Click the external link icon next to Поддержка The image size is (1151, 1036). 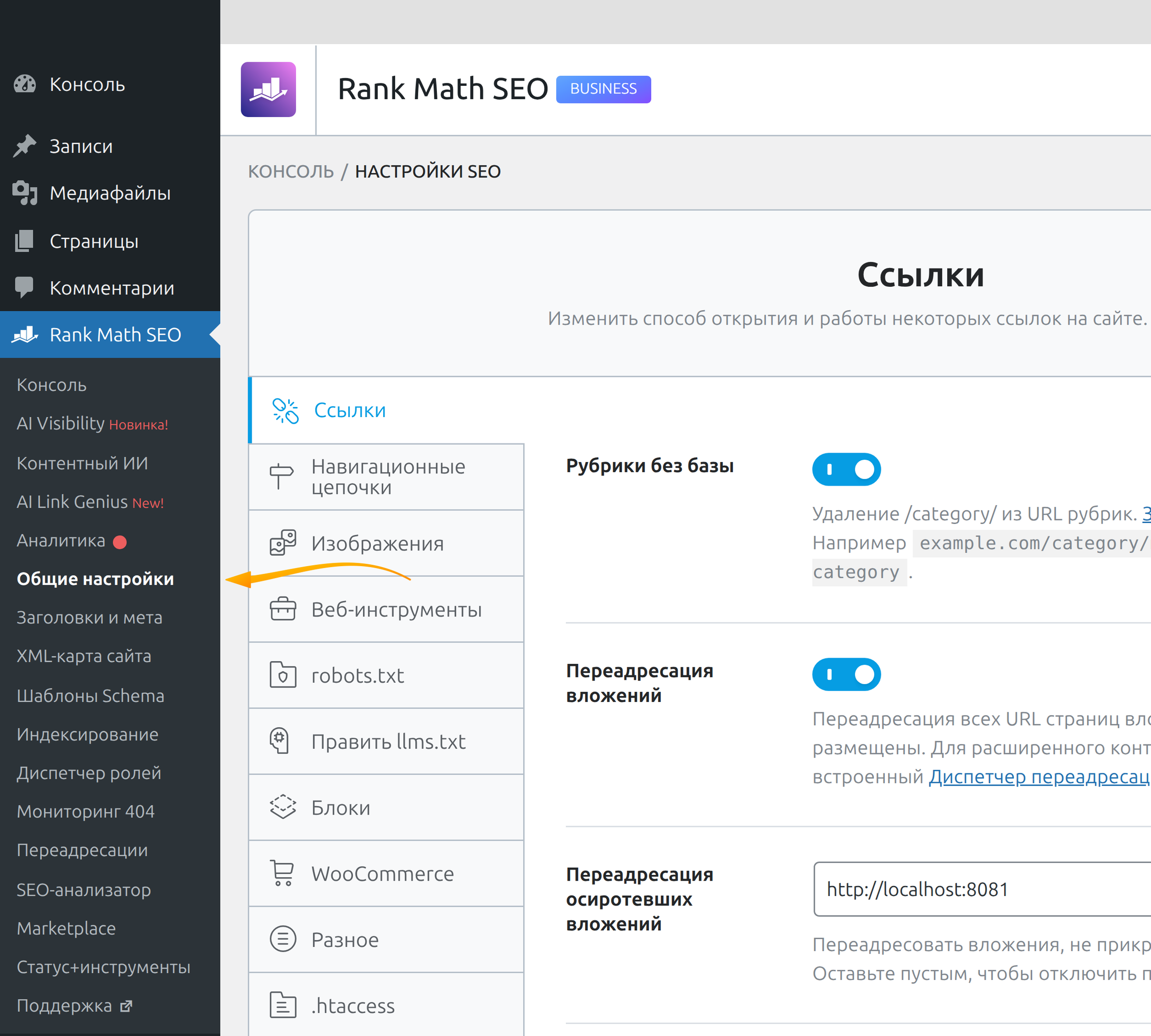coord(127,1006)
